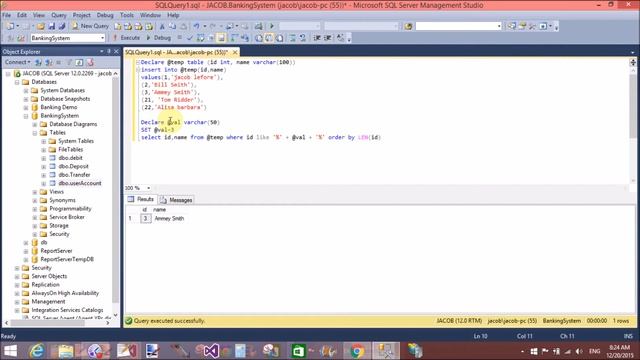
Task: Click the New Query toolbar button
Action: [91, 26]
